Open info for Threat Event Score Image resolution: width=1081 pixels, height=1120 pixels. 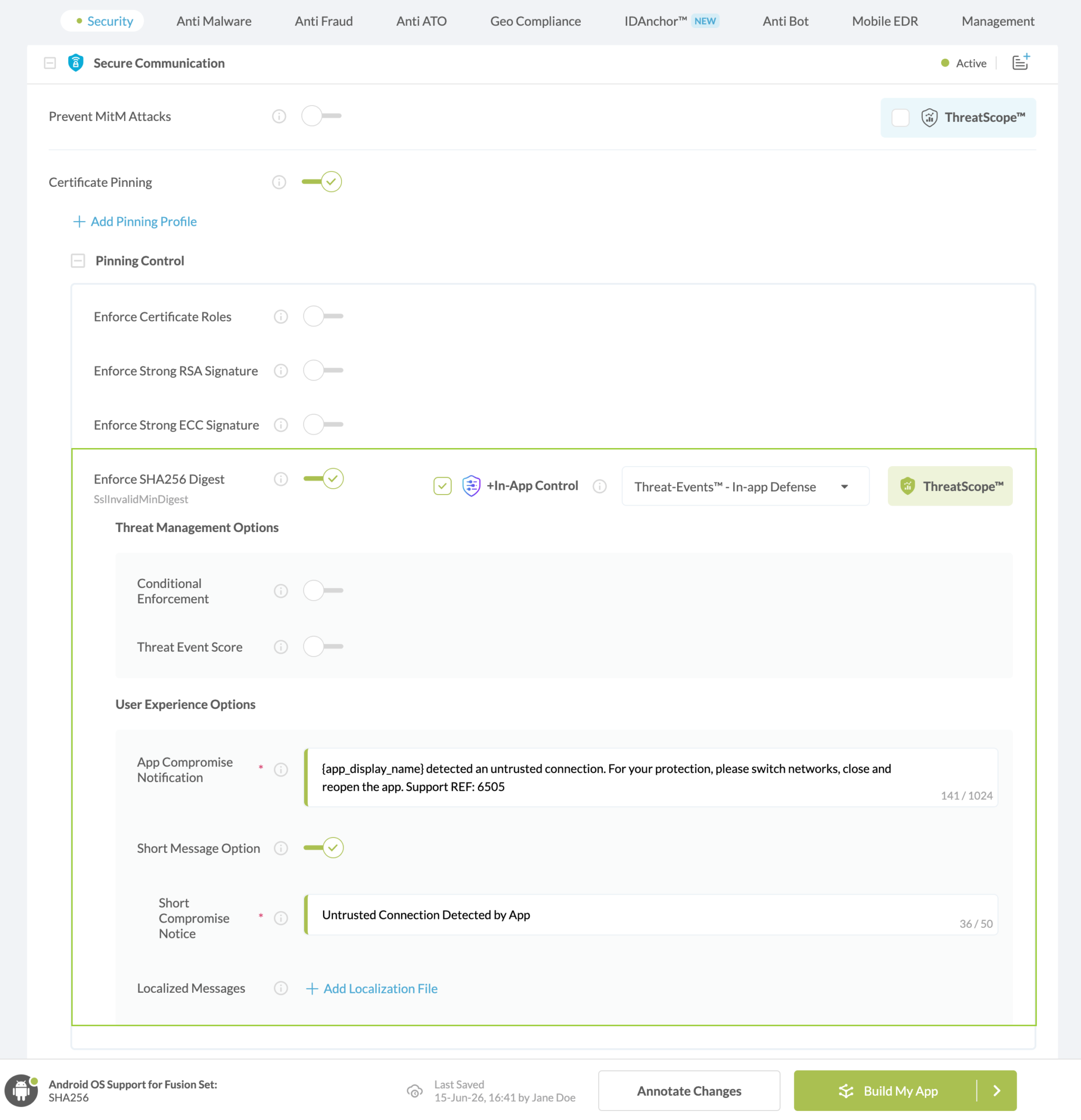(280, 647)
